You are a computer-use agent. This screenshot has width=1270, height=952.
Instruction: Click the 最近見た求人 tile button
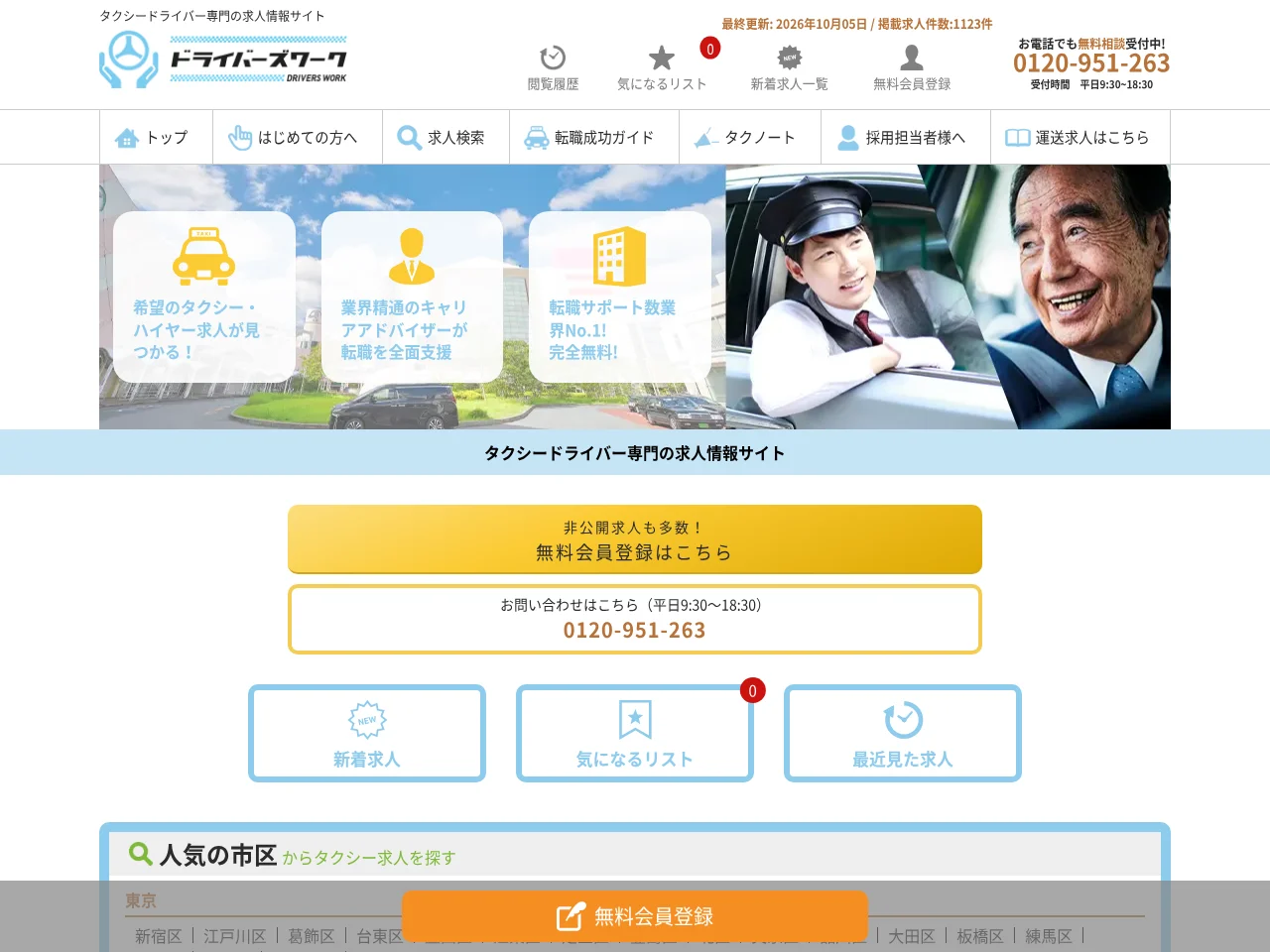tap(903, 733)
